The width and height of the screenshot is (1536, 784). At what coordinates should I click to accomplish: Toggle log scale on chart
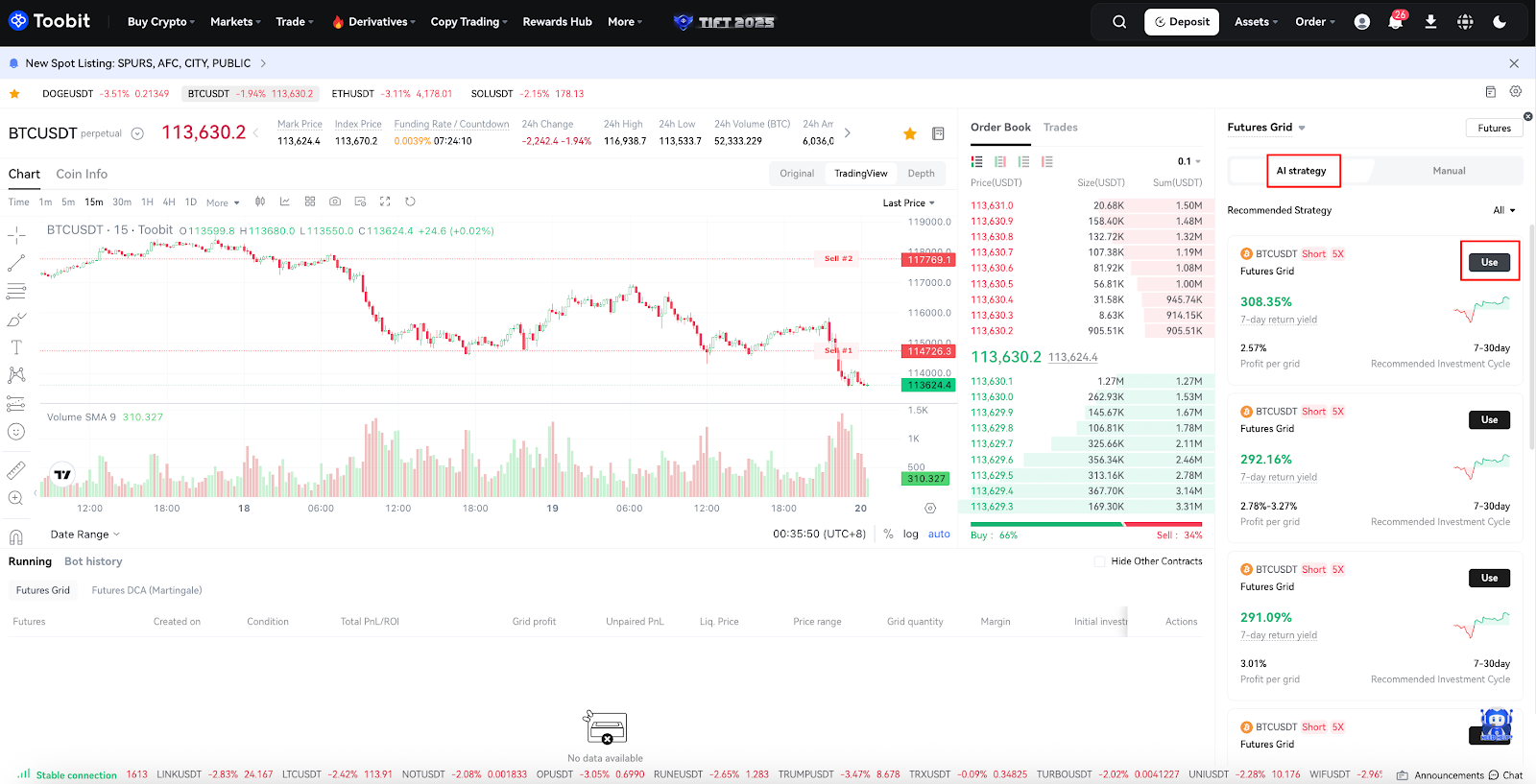tap(911, 535)
